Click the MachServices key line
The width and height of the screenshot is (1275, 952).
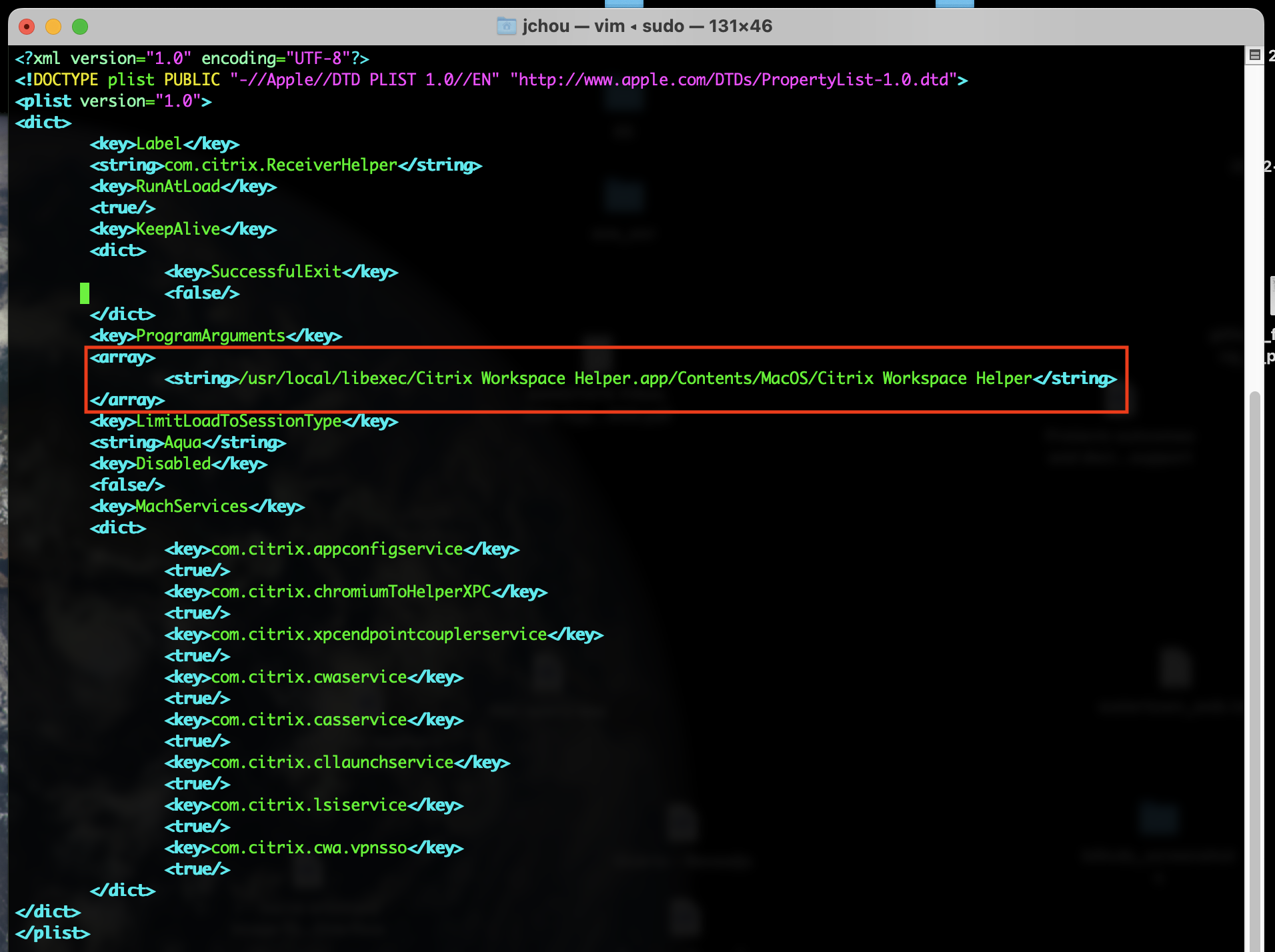pyautogui.click(x=197, y=507)
